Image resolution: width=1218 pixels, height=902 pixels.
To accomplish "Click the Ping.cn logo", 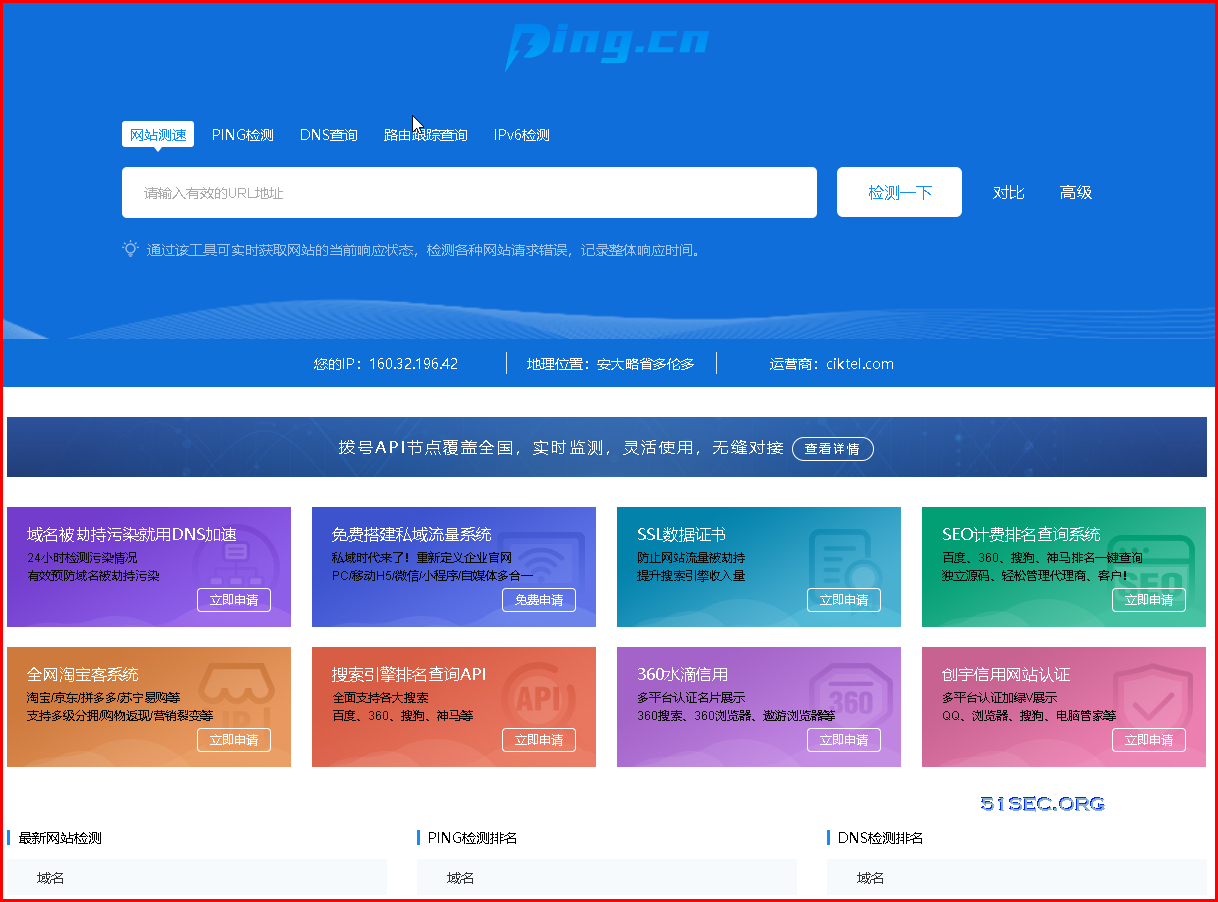I will pos(607,45).
